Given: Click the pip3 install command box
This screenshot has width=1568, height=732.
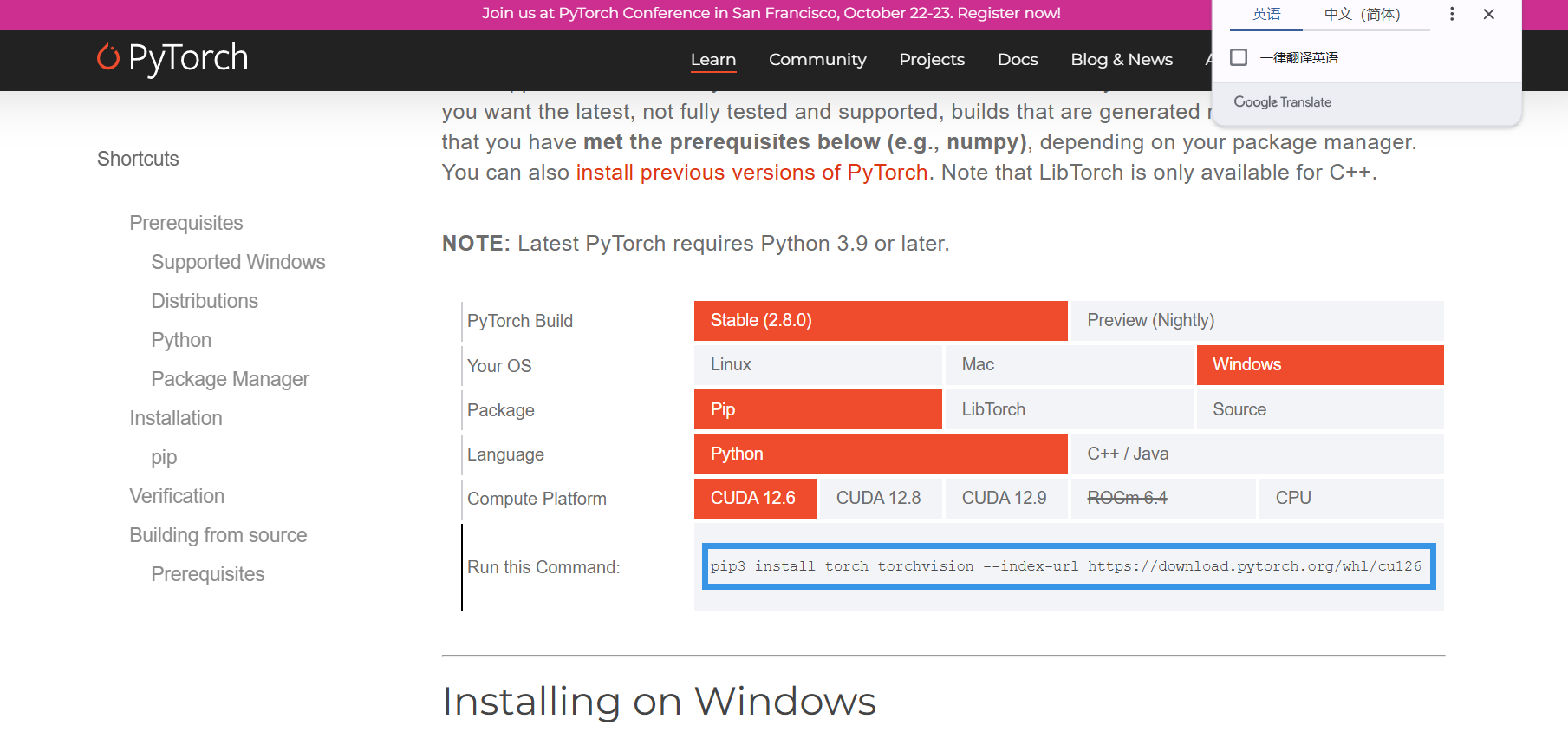Looking at the screenshot, I should coord(1069,566).
